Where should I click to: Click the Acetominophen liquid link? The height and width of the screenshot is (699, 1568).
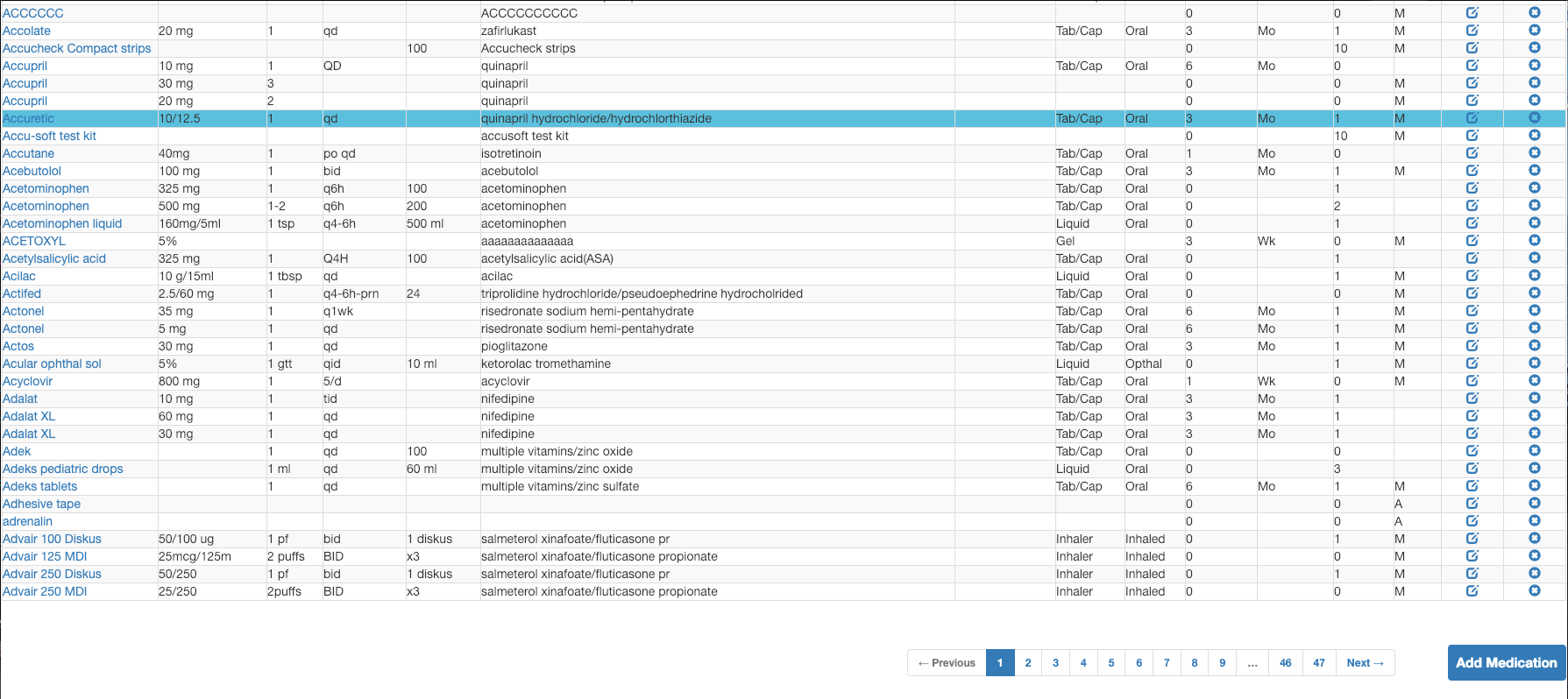pos(62,223)
